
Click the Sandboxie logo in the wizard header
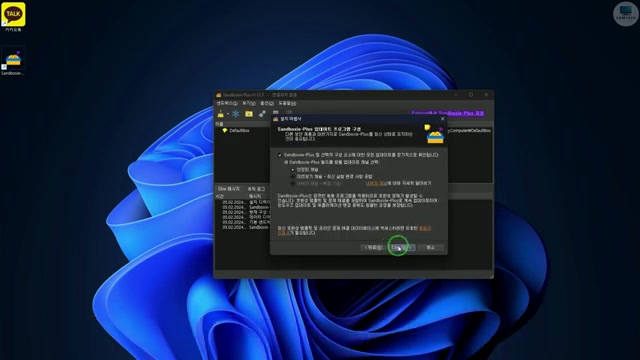(x=435, y=135)
